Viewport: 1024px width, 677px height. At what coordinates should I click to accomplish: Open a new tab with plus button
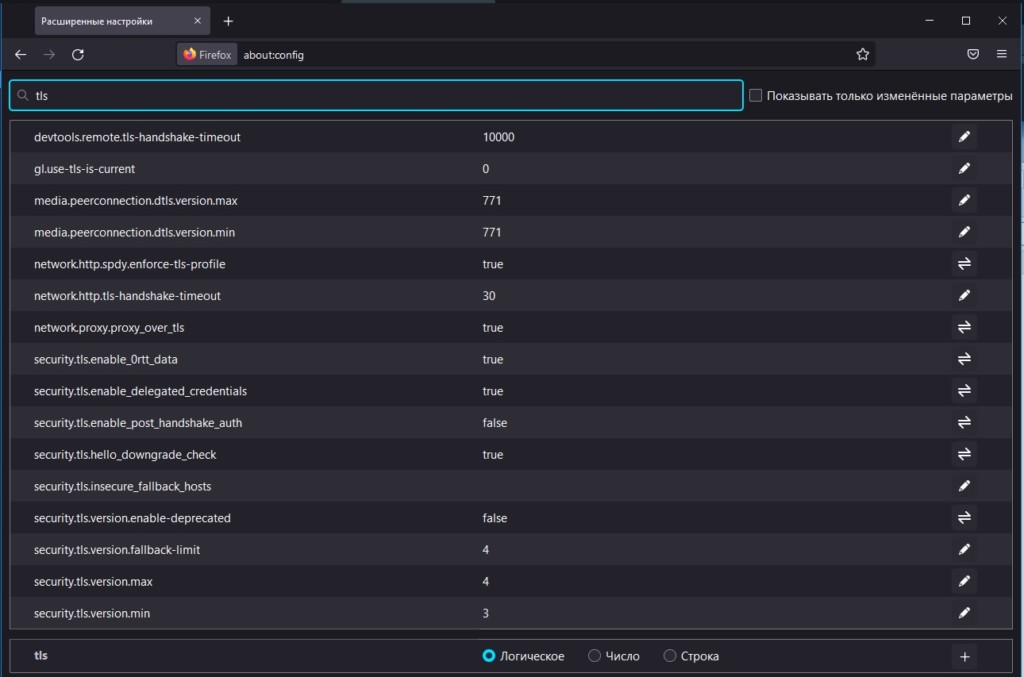[x=228, y=21]
